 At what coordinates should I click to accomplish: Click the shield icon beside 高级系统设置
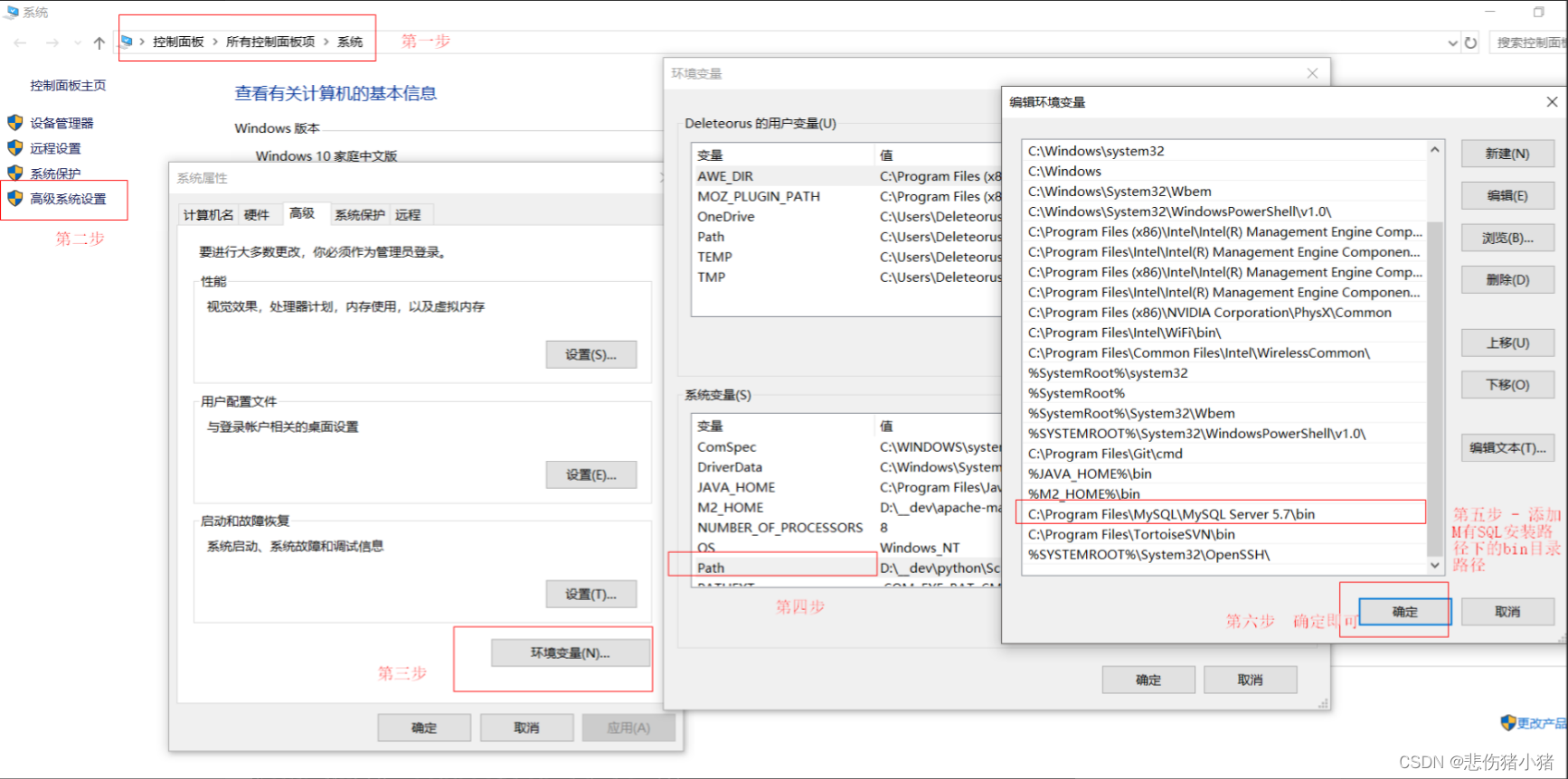coord(15,198)
